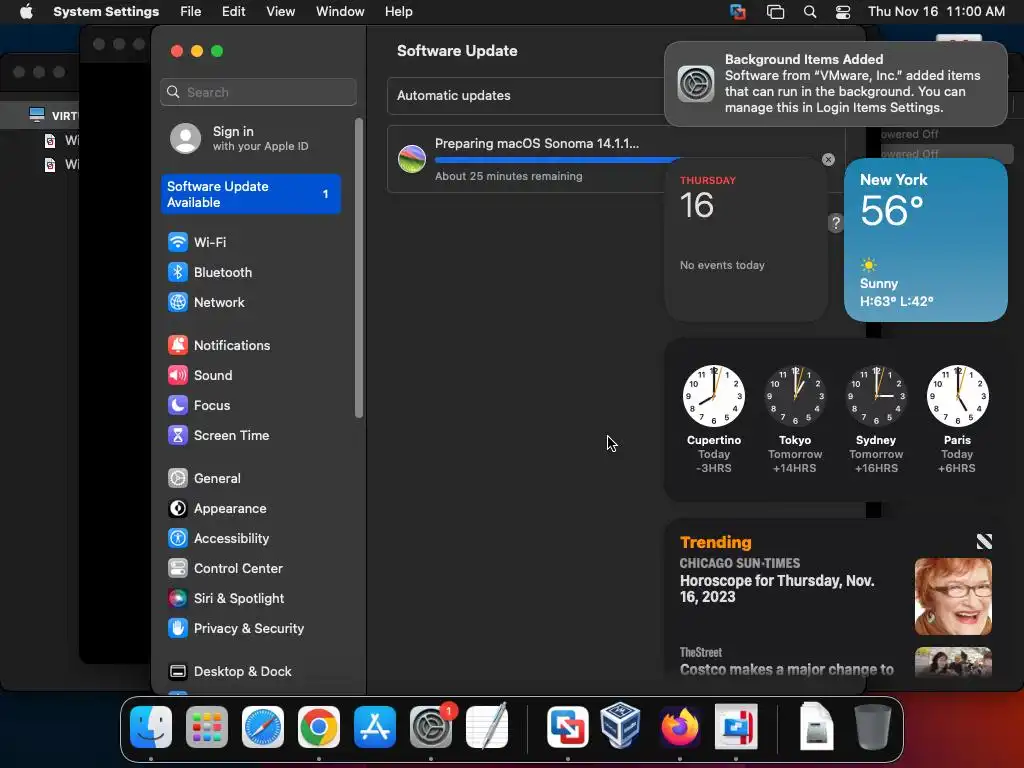Open the Costco news story headline
This screenshot has height=768, width=1024.
pos(786,669)
